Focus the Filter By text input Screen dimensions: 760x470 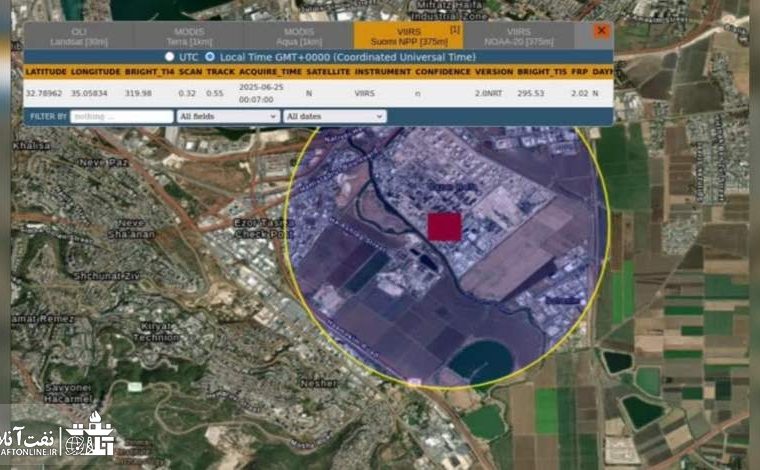point(122,116)
